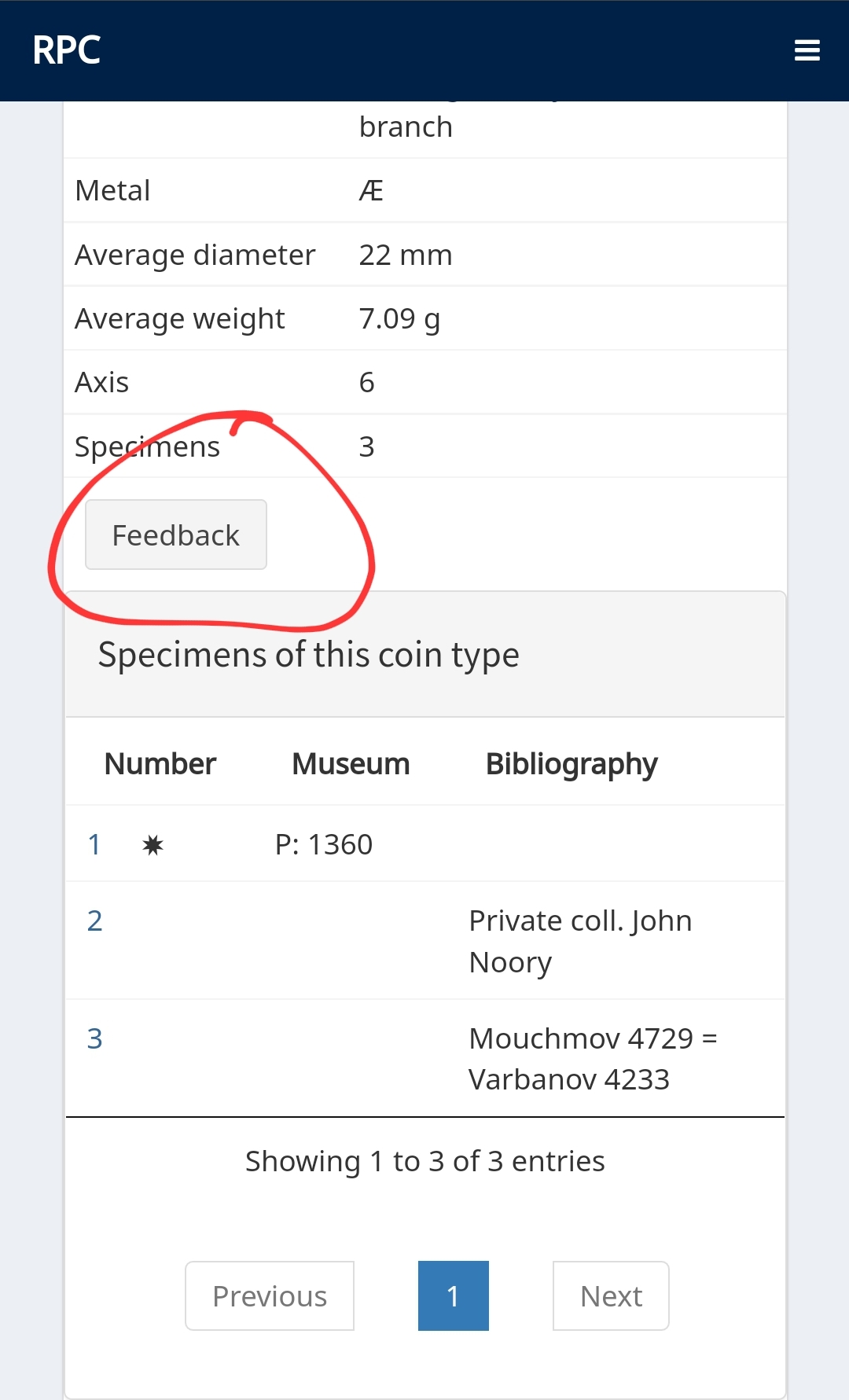849x1400 pixels.
Task: Click the 'Private coll. John Noory' bibliography entry
Action: [580, 941]
